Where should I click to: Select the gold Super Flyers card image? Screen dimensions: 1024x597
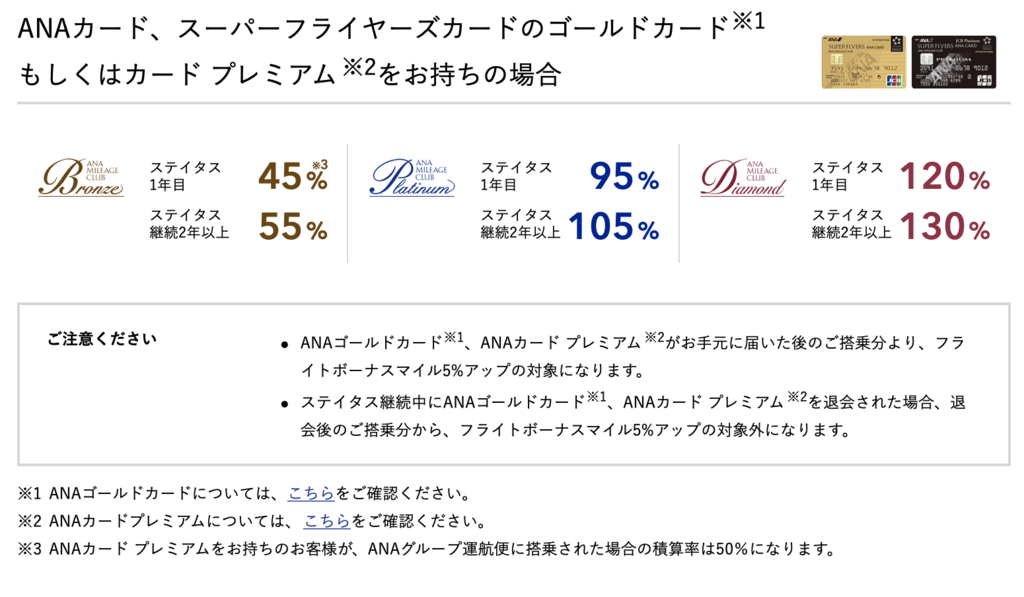863,62
